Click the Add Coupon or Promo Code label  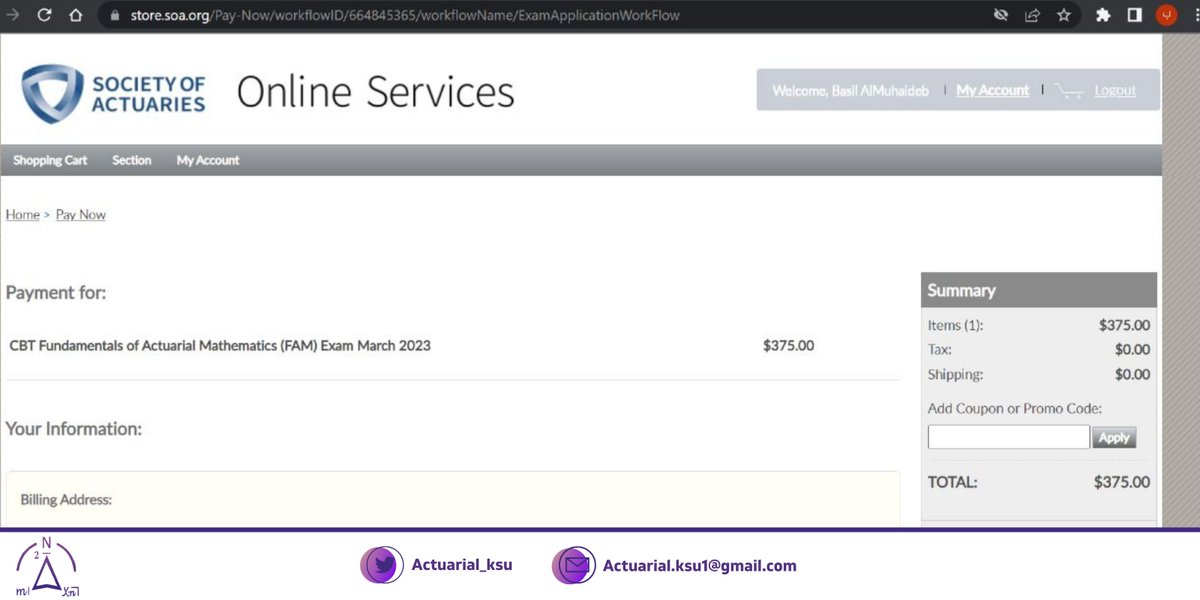pos(1015,408)
